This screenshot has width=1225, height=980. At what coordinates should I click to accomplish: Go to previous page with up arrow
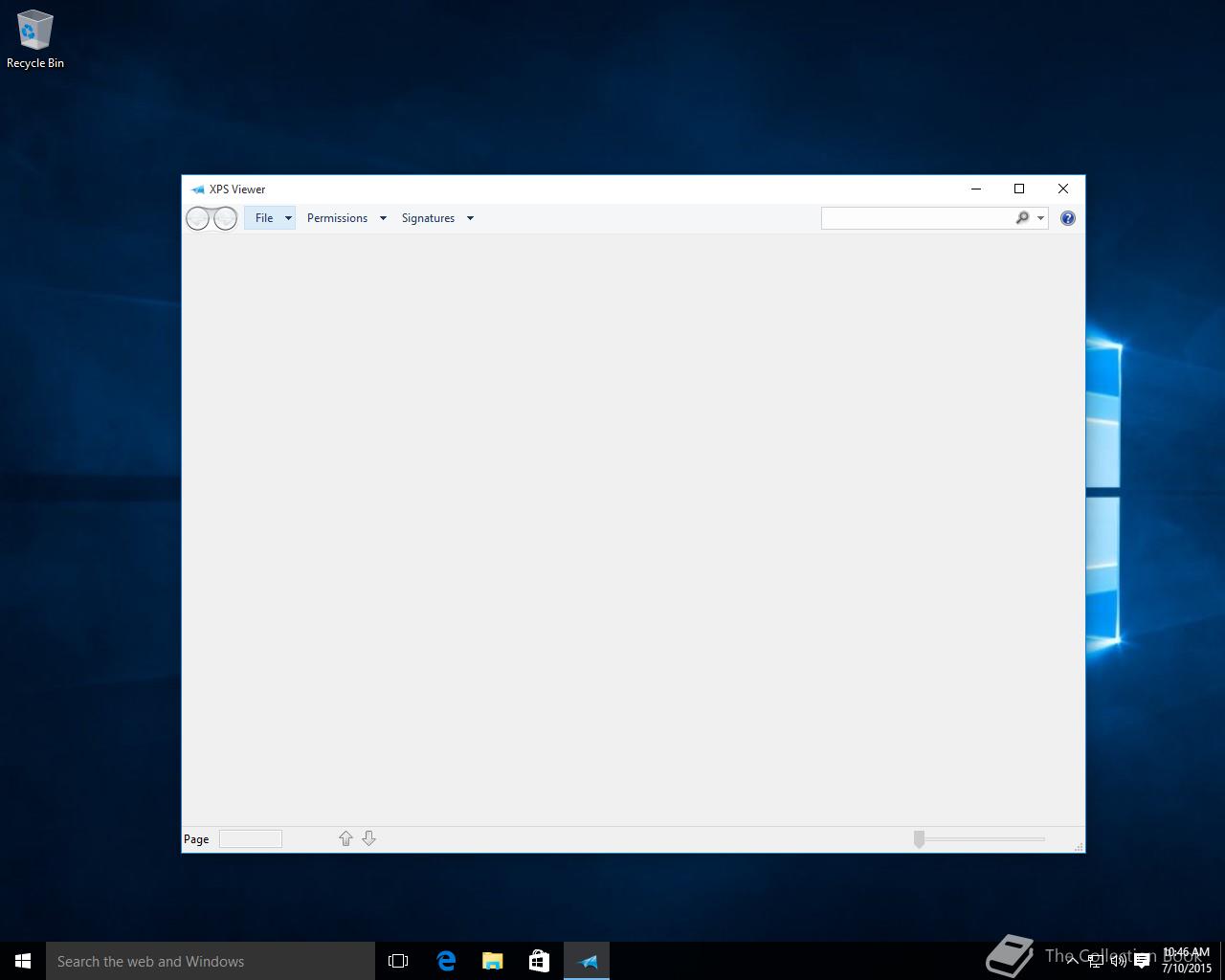(x=345, y=838)
